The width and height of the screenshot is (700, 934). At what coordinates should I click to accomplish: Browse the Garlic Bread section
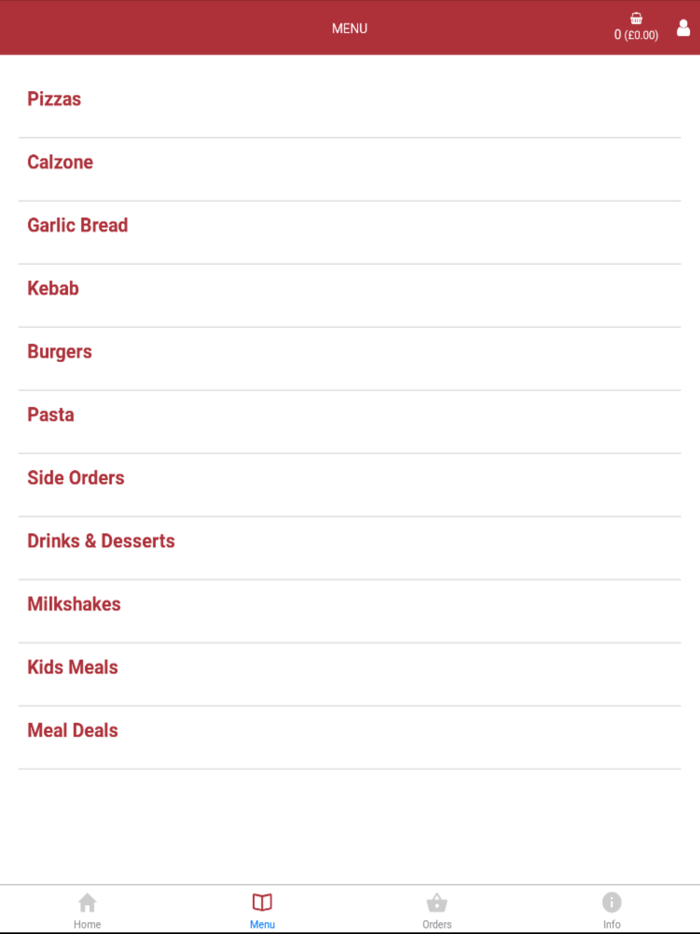tap(78, 225)
